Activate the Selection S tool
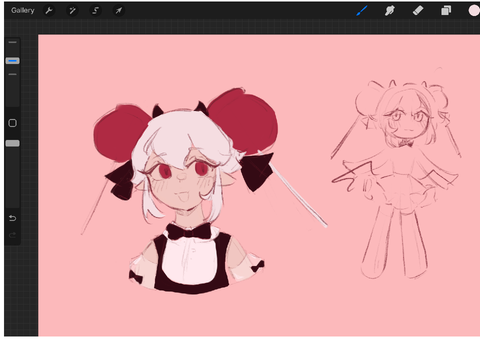The width and height of the screenshot is (480, 360). click(x=95, y=11)
